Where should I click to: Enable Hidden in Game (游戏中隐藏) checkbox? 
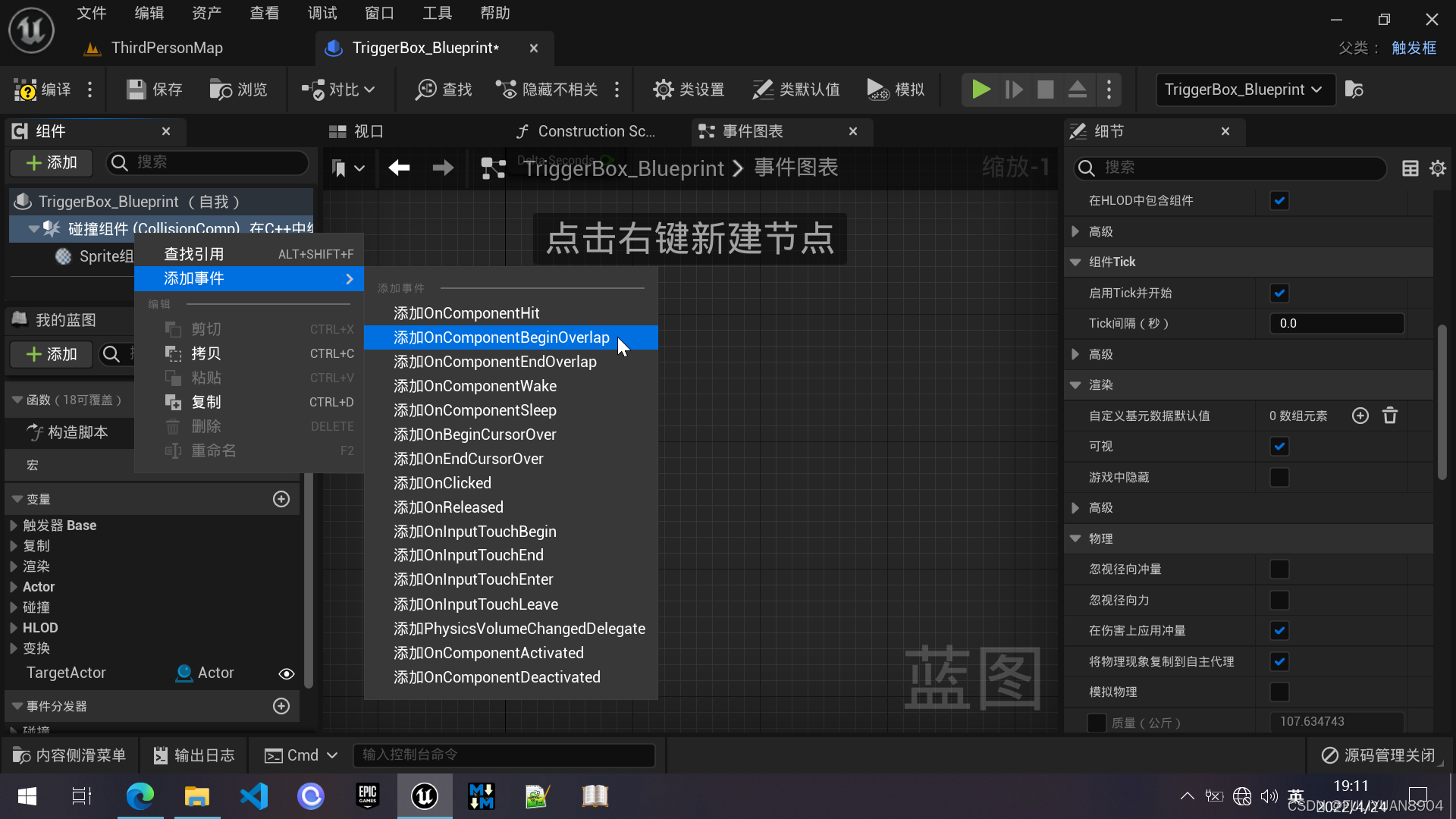click(x=1279, y=478)
